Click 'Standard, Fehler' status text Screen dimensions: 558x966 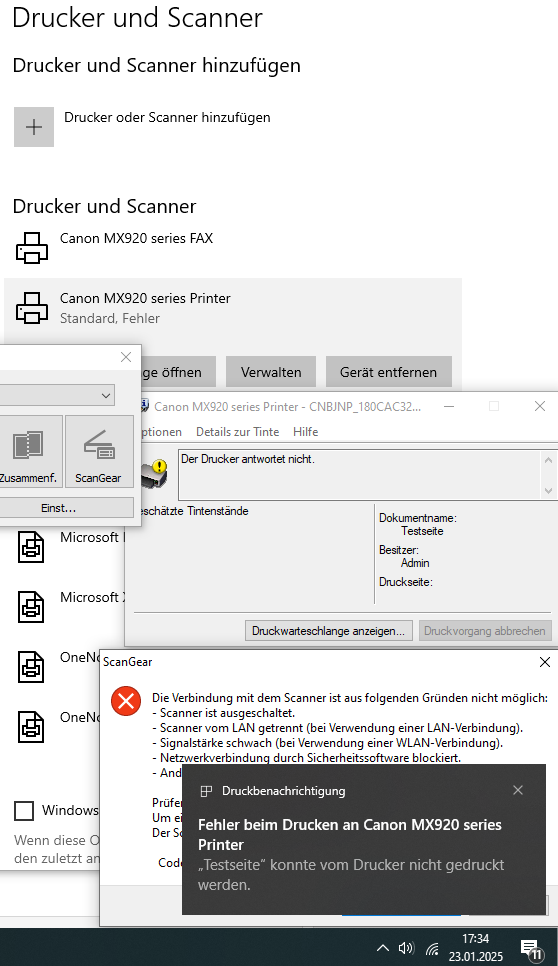110,319
